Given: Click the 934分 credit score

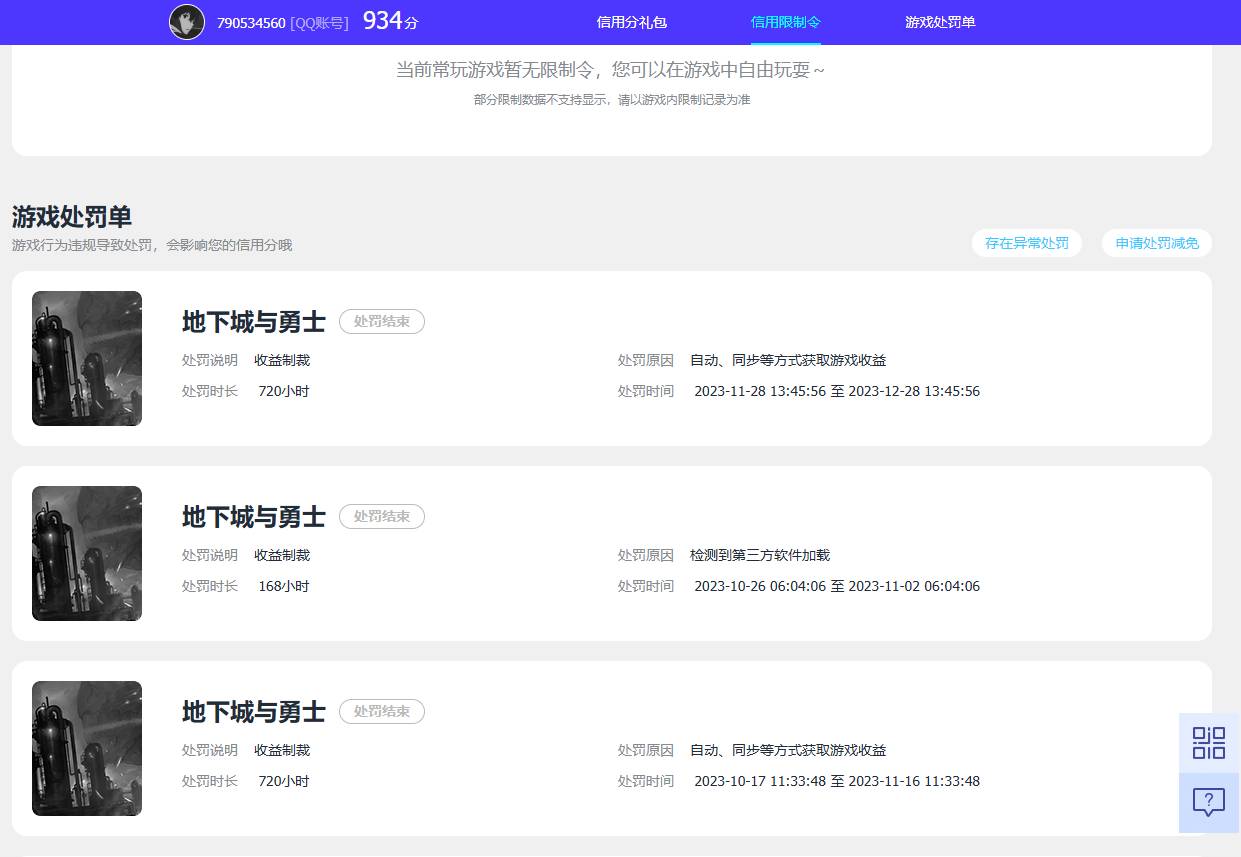Looking at the screenshot, I should coord(391,21).
